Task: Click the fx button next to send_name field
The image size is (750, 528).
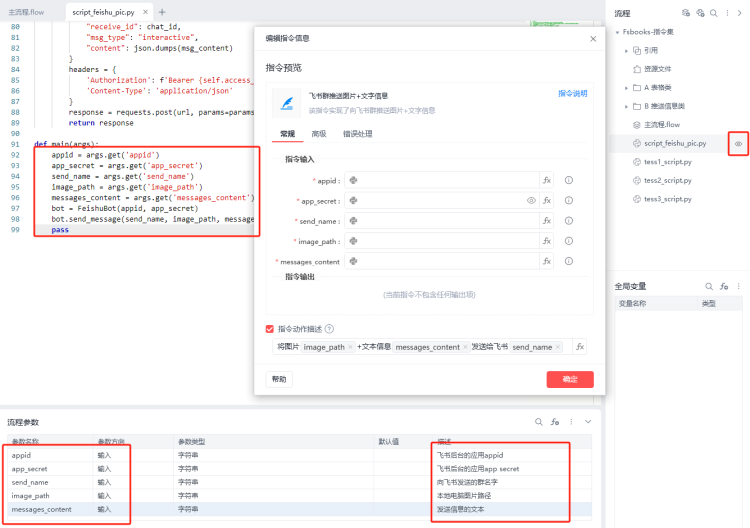Action: (547, 220)
